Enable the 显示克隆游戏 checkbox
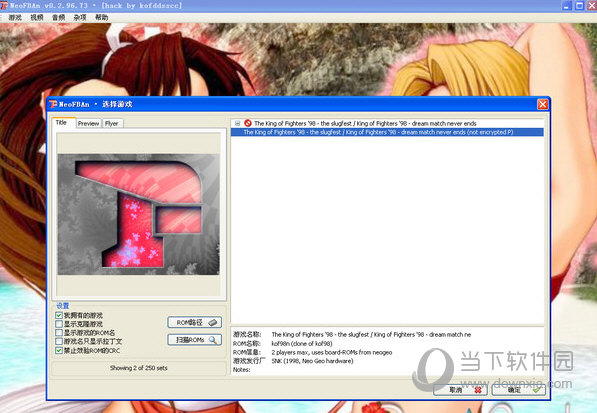 coord(59,324)
